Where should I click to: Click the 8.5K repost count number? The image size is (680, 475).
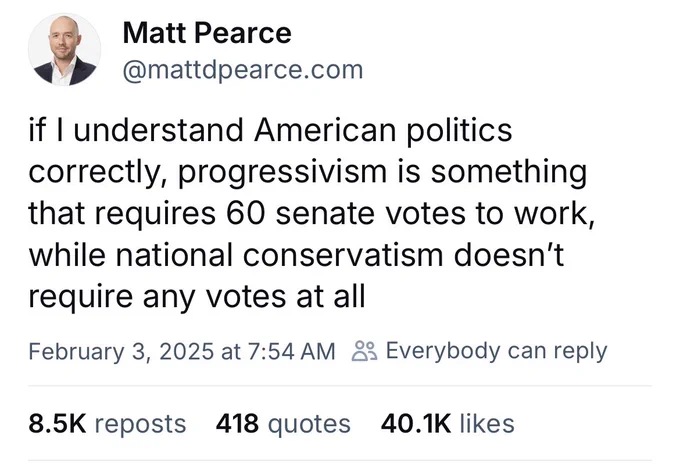pos(58,423)
